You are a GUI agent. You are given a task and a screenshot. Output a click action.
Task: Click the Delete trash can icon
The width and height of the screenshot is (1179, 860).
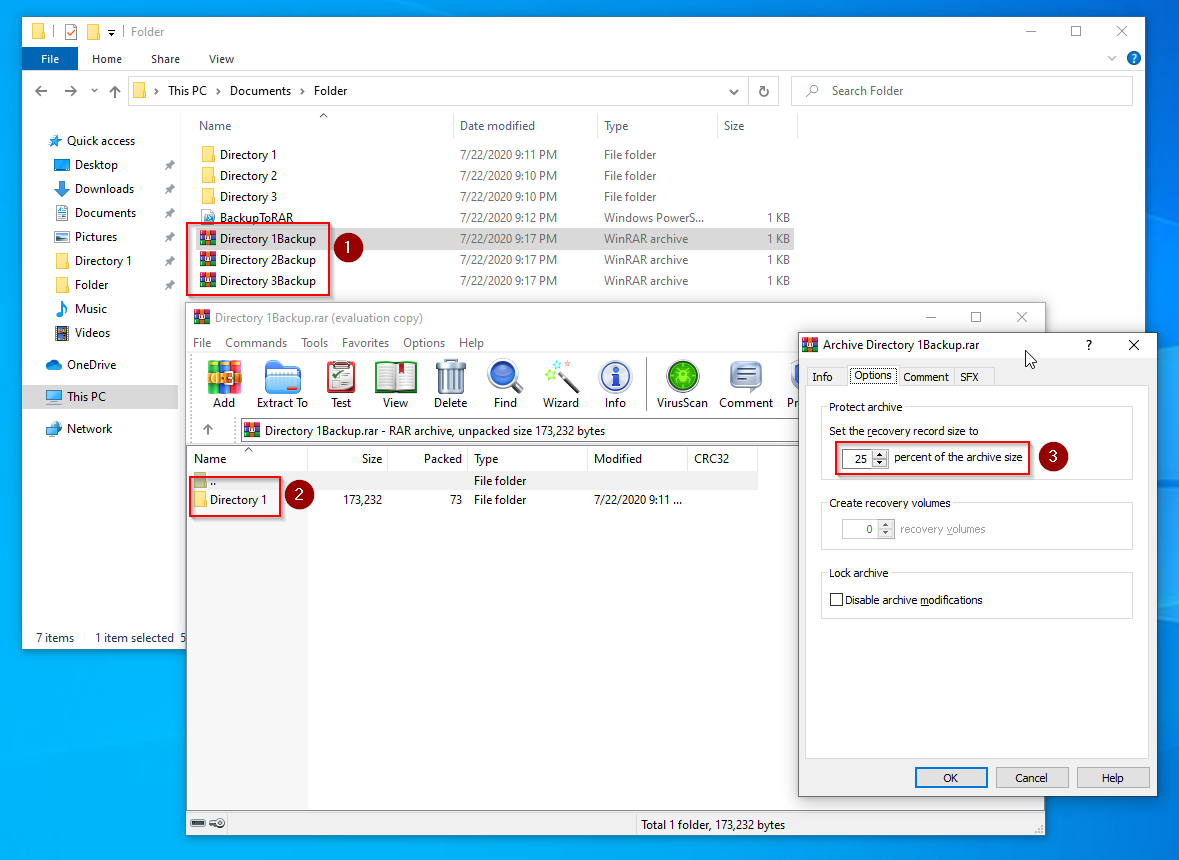click(450, 384)
